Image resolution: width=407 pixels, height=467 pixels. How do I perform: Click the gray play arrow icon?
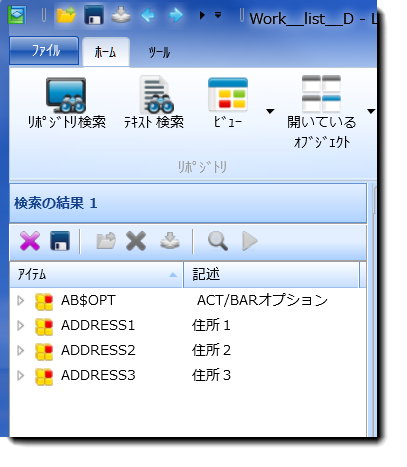tap(250, 241)
